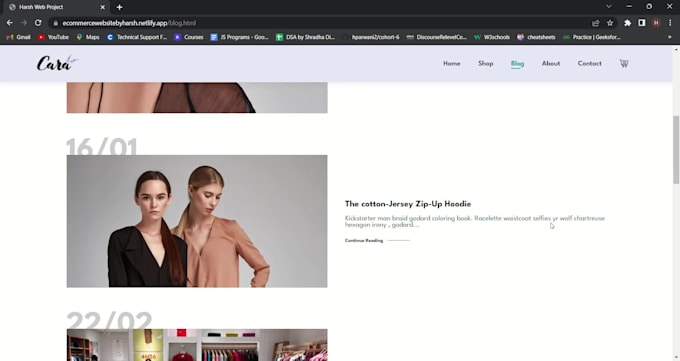680x361 pixels.
Task: Go back with browser back arrow
Action: tap(10, 23)
